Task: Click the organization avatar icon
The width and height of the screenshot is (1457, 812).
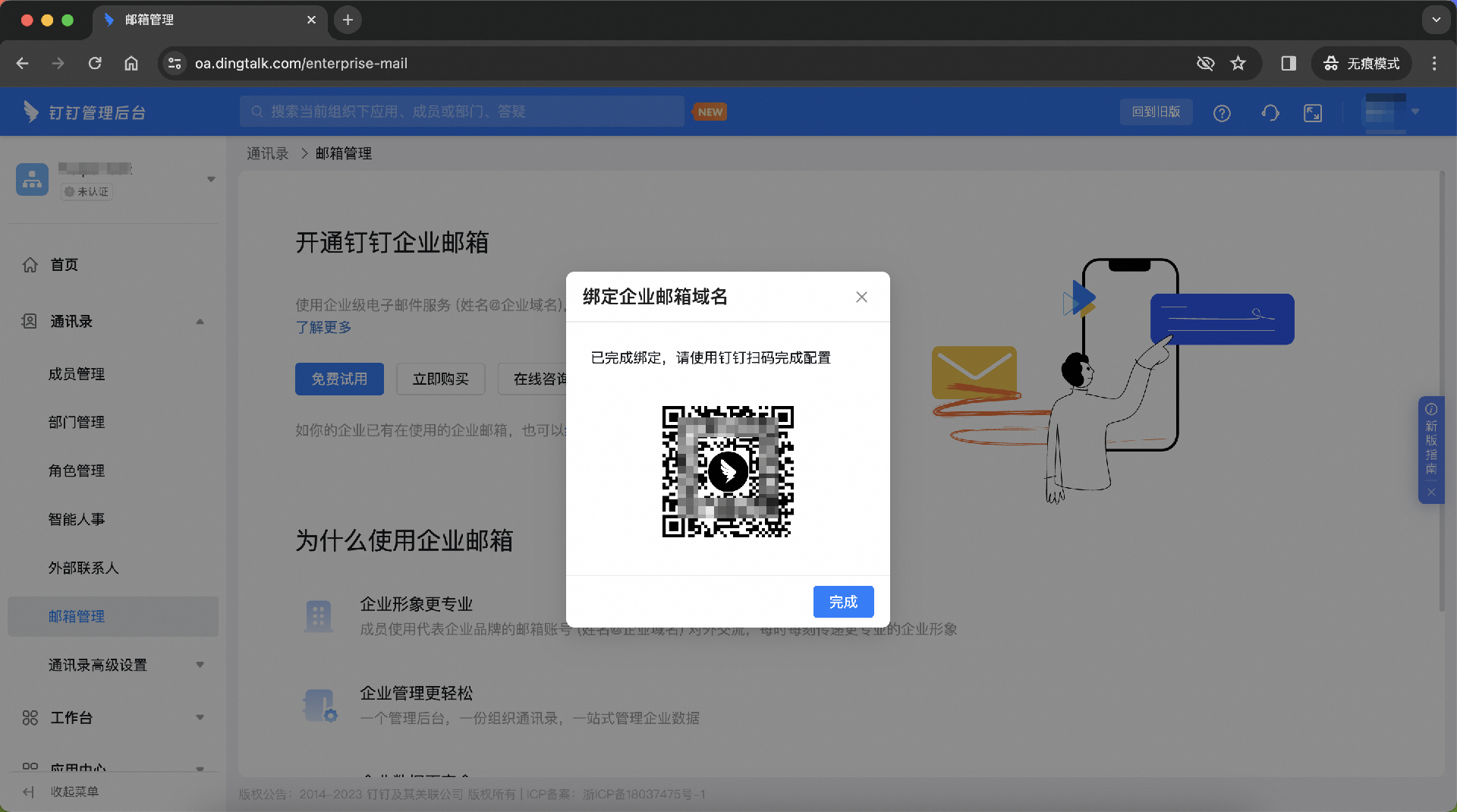Action: 32,180
